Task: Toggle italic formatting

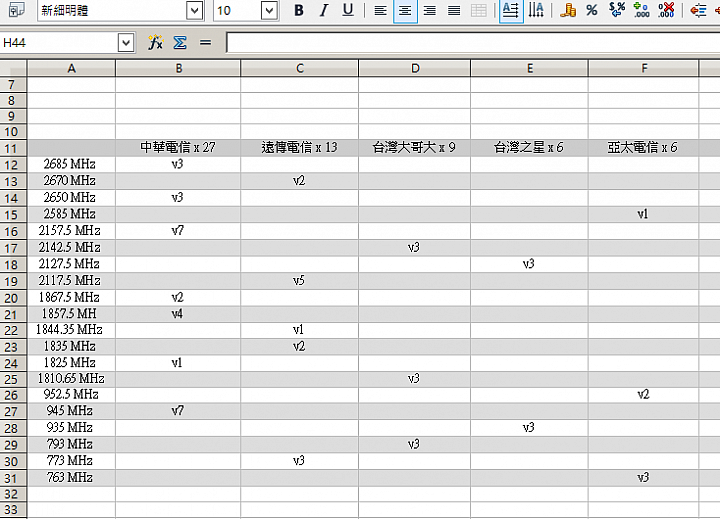Action: click(324, 10)
